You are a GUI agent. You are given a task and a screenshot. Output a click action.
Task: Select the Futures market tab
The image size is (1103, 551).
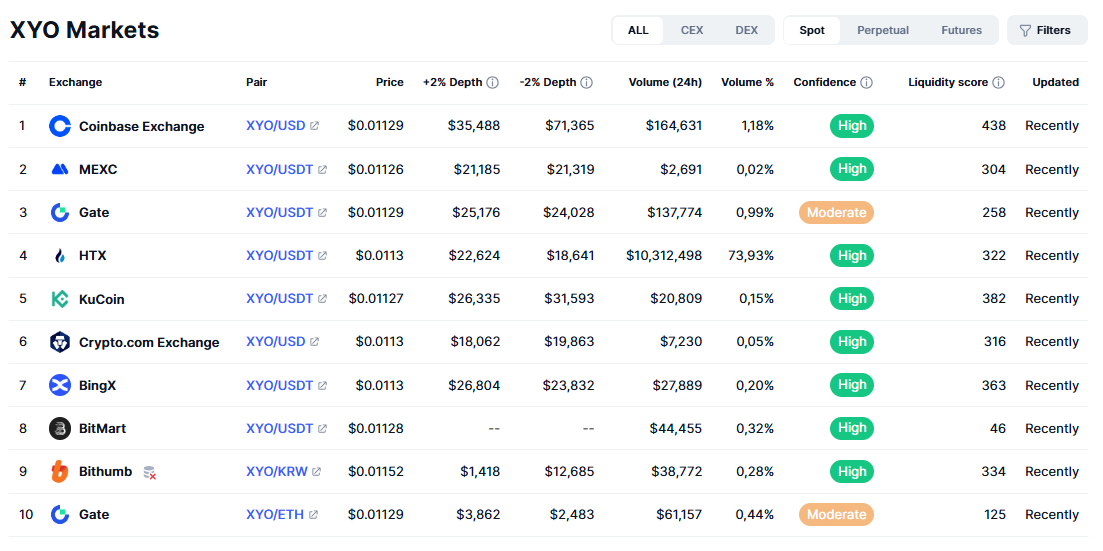[962, 30]
